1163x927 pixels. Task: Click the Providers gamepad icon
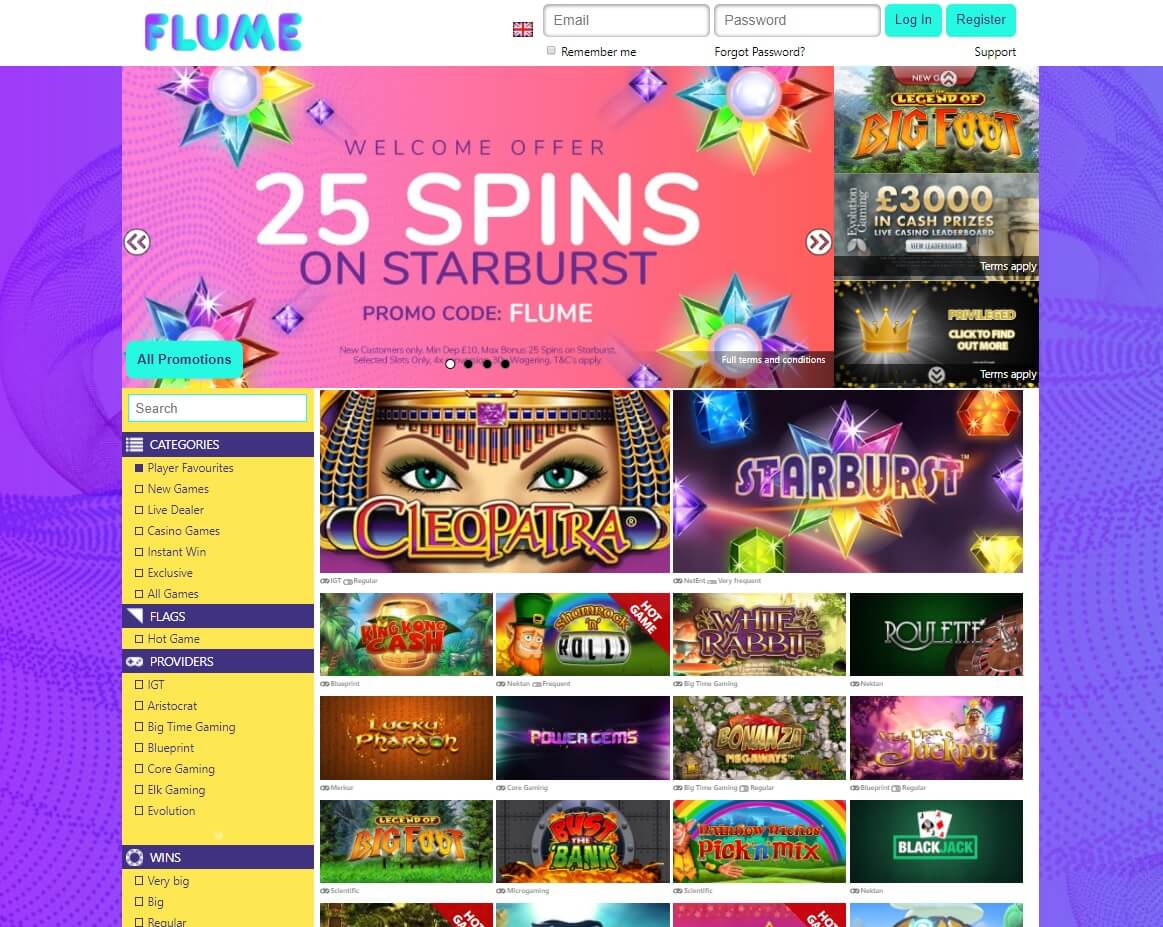(x=134, y=661)
